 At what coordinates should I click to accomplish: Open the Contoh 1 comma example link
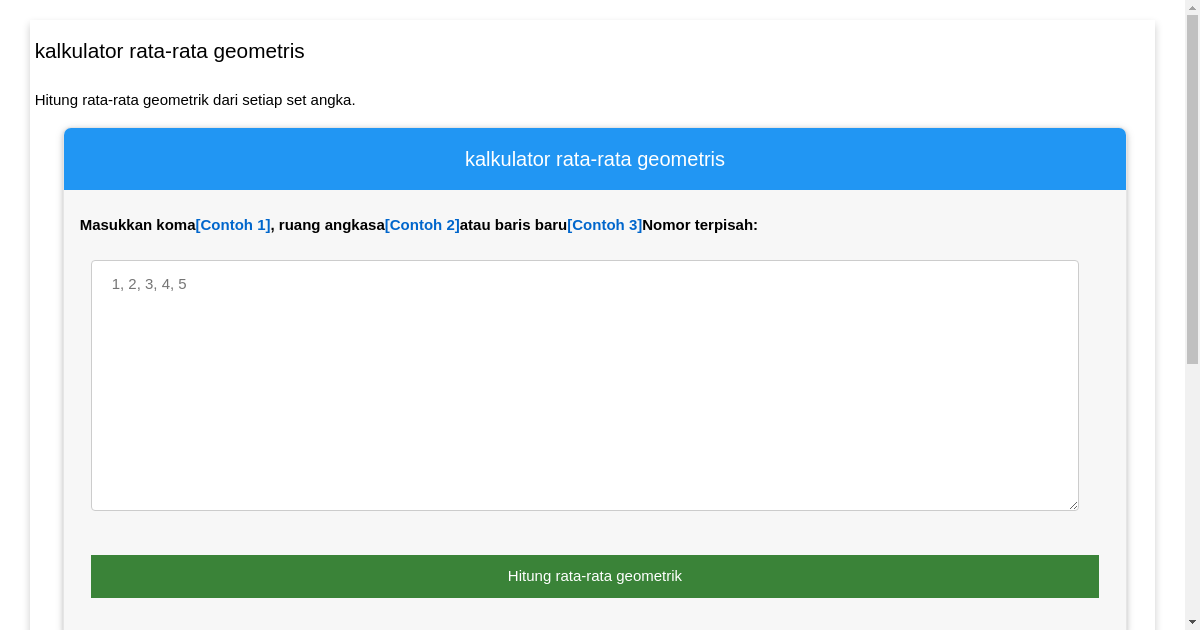click(233, 225)
